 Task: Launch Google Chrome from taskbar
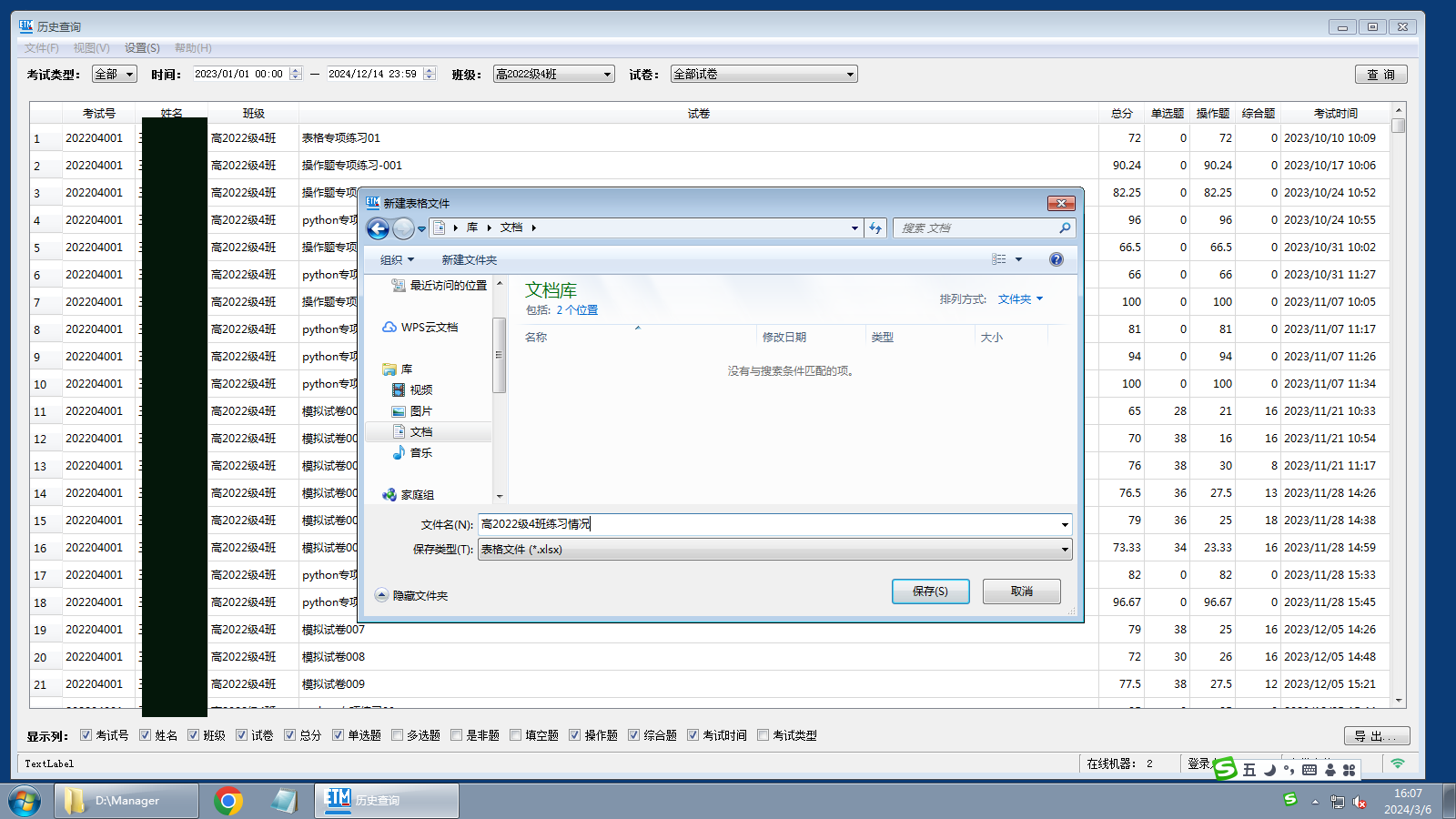(228, 801)
